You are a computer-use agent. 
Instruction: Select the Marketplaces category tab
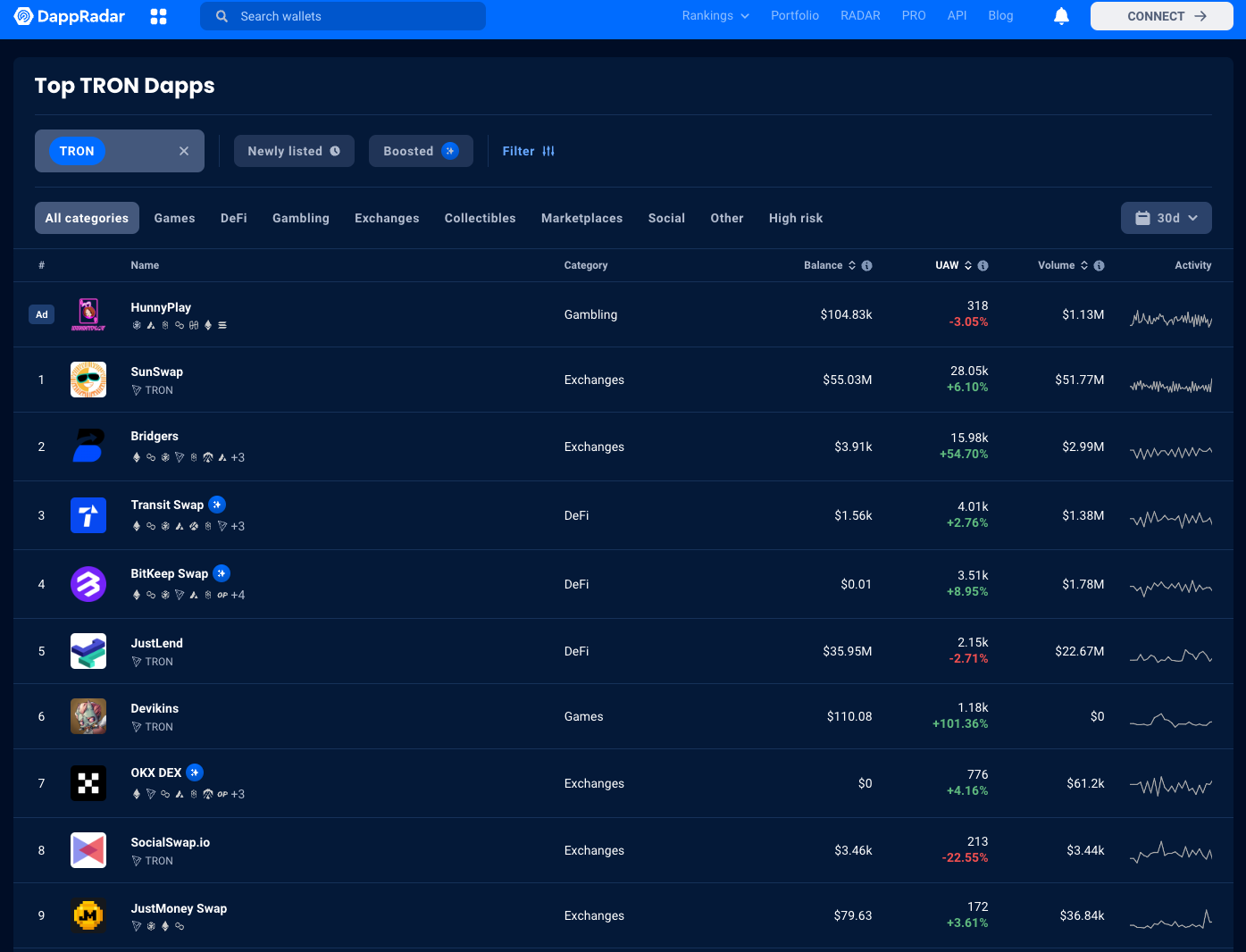click(x=581, y=218)
